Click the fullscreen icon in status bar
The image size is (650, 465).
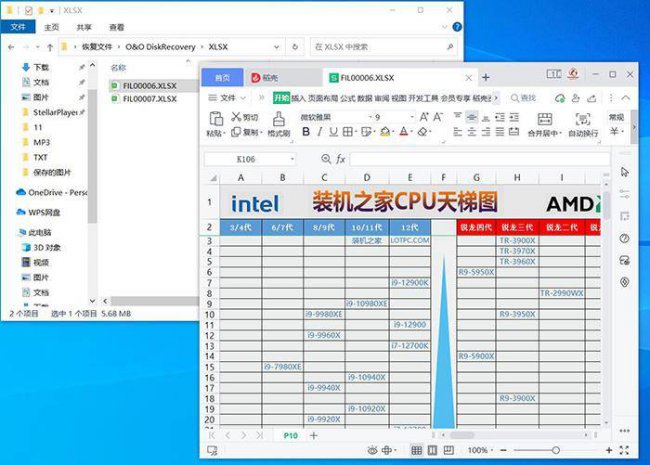click(624, 450)
